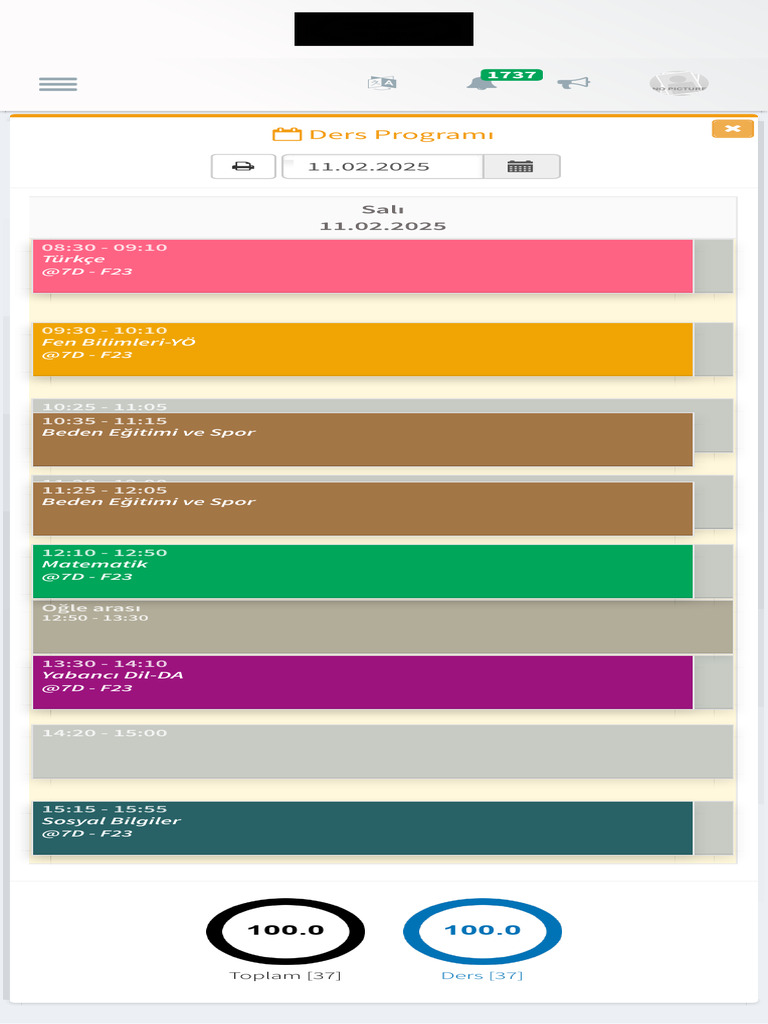Print the lesson schedule
This screenshot has width=768, height=1024.
[x=243, y=167]
